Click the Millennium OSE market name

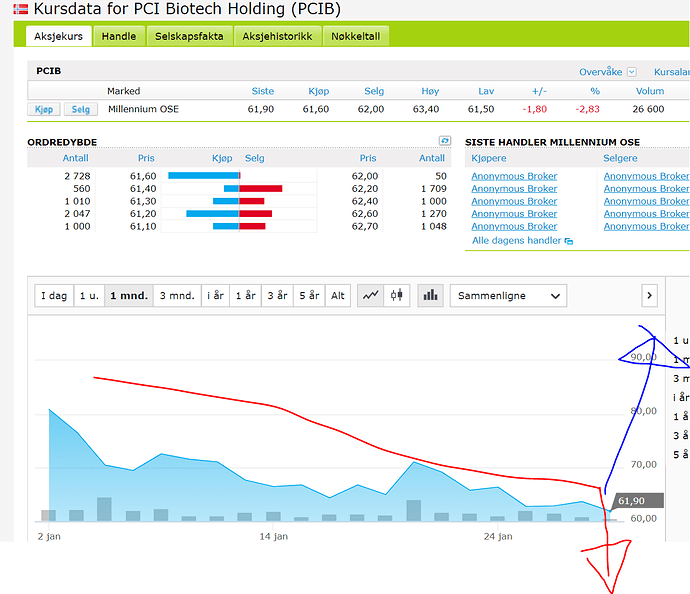(143, 109)
